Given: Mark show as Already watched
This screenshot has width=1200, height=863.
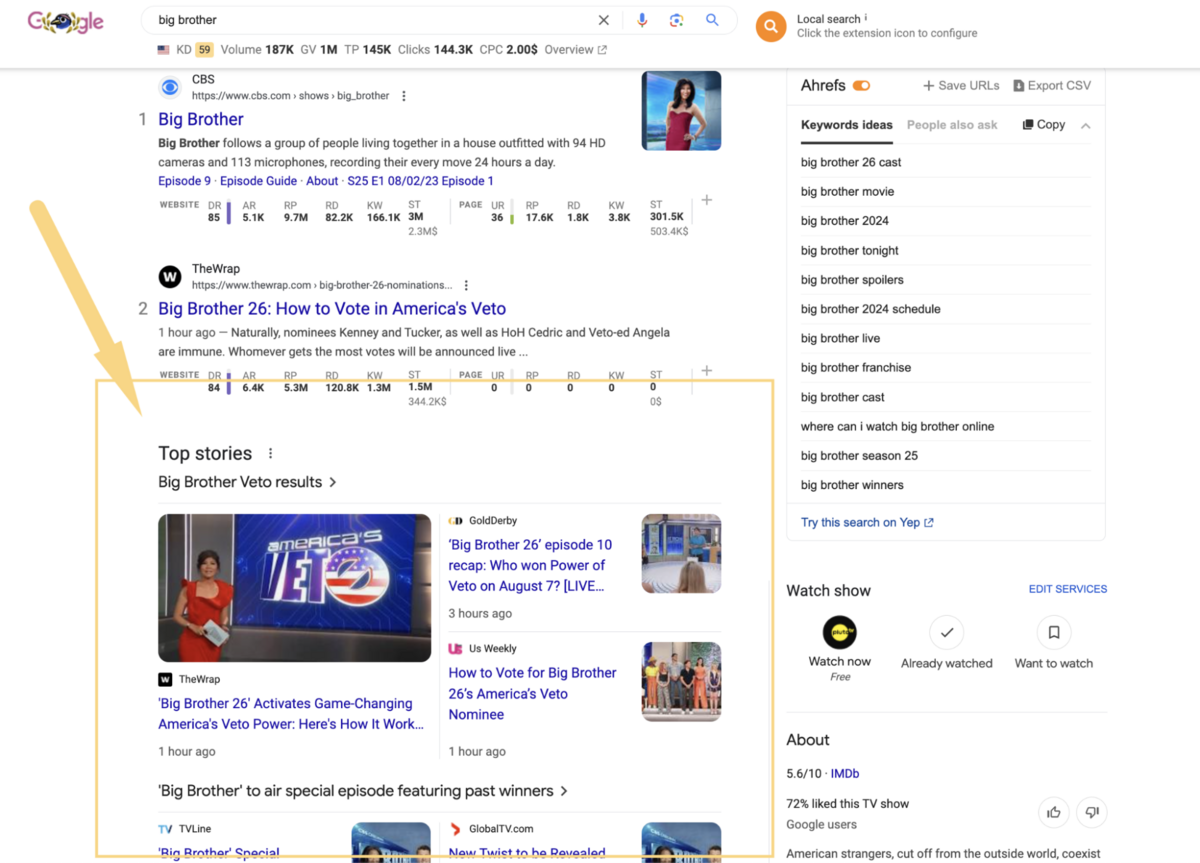Looking at the screenshot, I should point(946,632).
